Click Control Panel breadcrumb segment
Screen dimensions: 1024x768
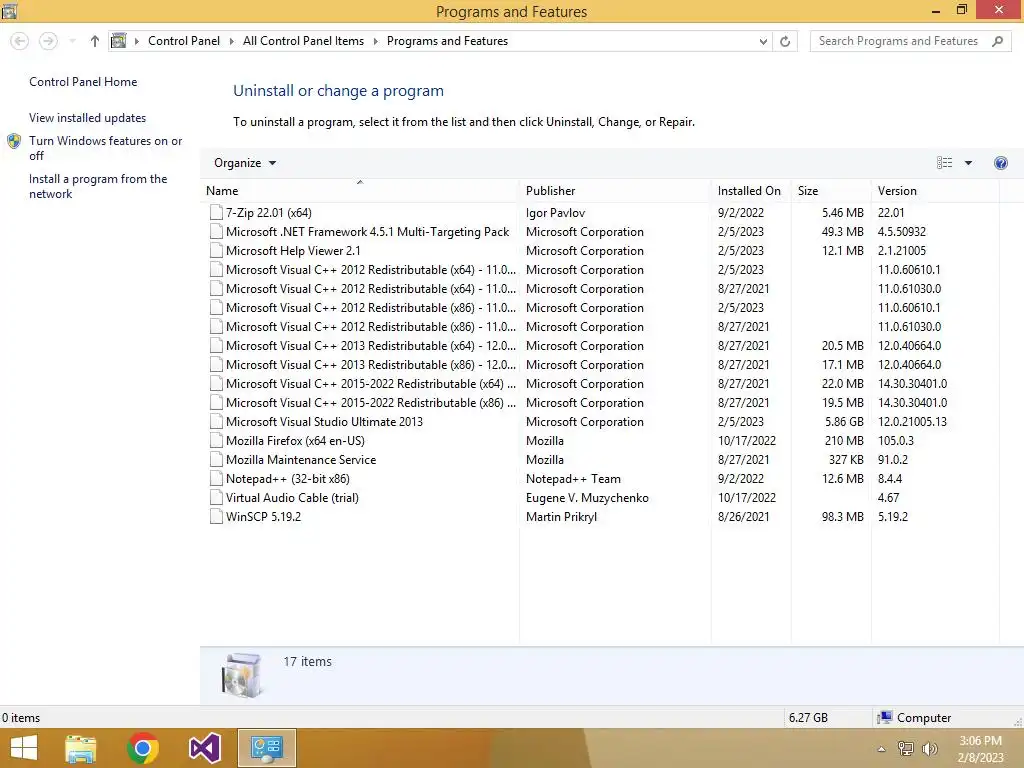[184, 41]
